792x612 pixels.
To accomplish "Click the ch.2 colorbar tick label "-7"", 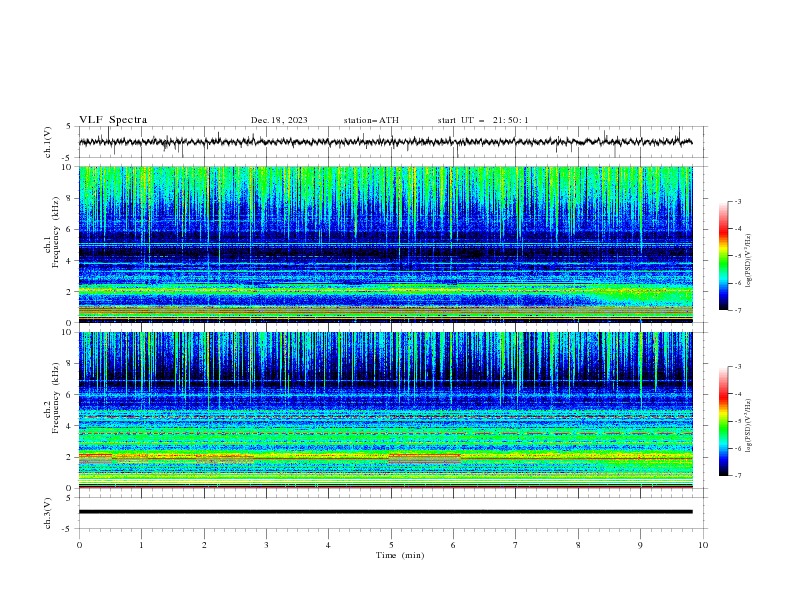I will pyautogui.click(x=738, y=476).
